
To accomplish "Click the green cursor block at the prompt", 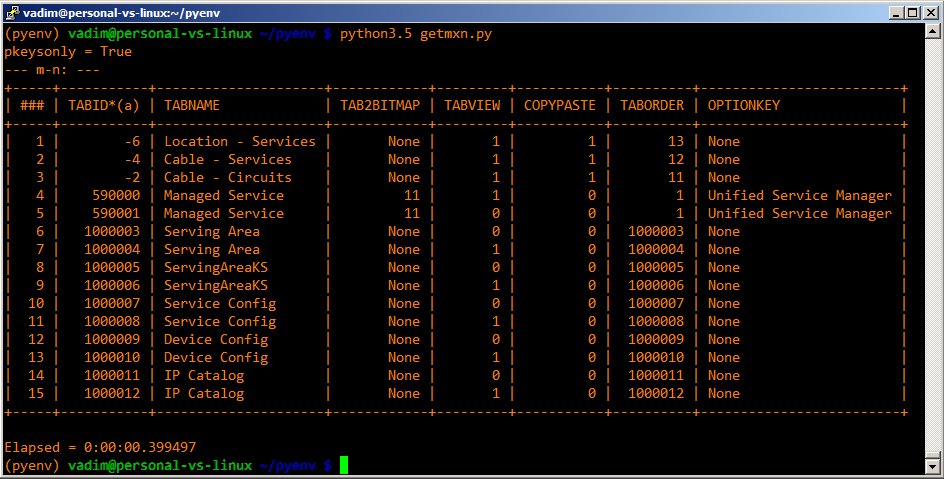I will (344, 465).
